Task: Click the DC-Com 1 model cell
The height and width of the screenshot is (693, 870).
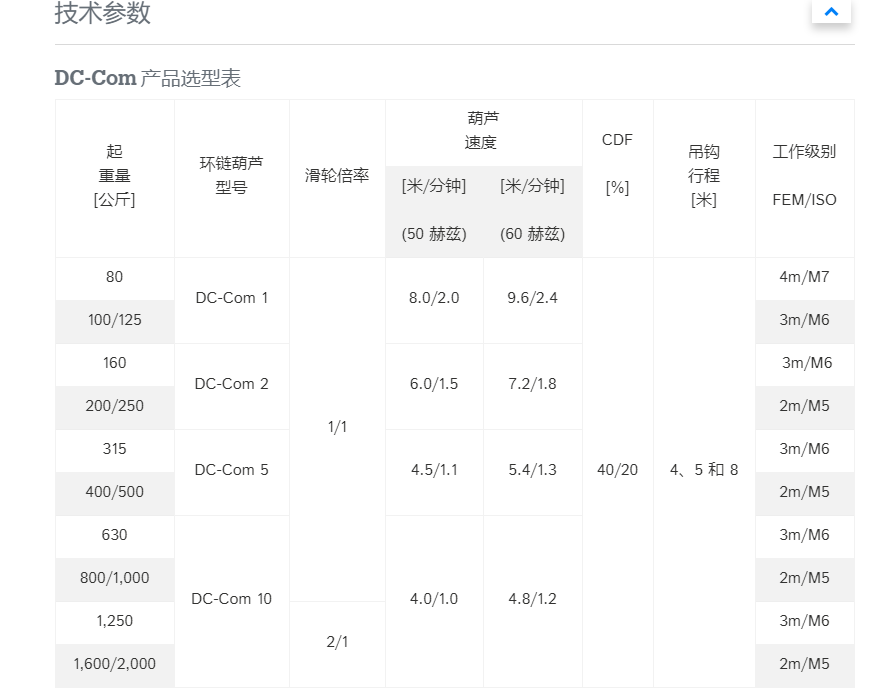Action: (x=231, y=298)
